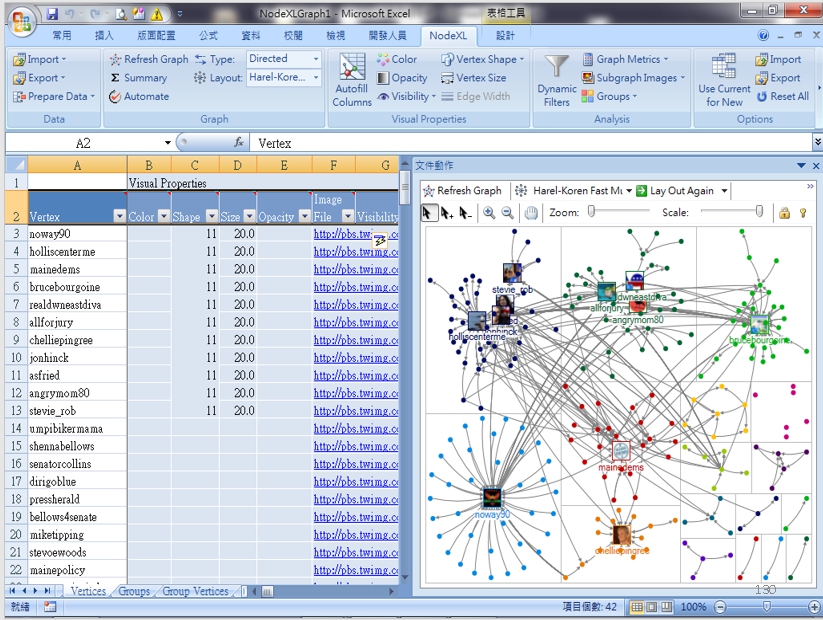Click Lay Out Again button

pyautogui.click(x=676, y=191)
